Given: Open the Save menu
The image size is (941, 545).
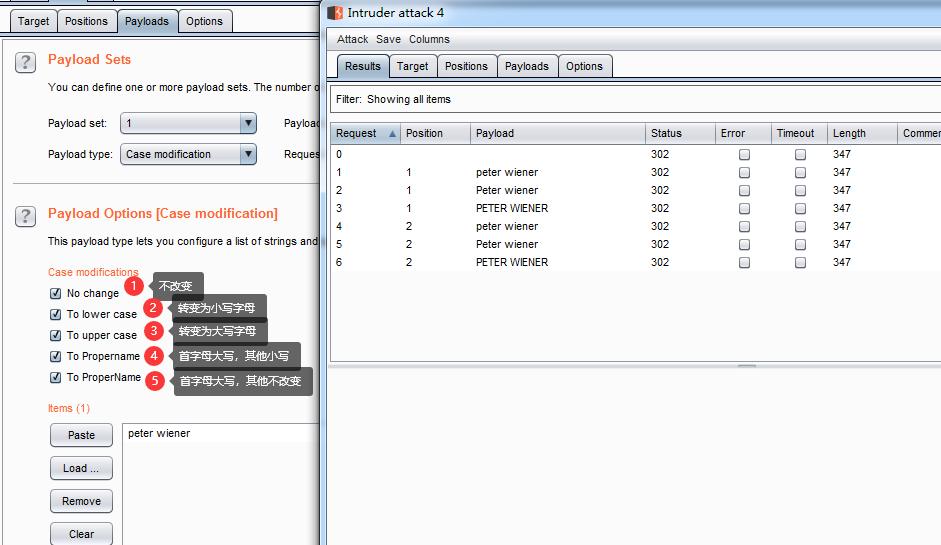Looking at the screenshot, I should 388,40.
